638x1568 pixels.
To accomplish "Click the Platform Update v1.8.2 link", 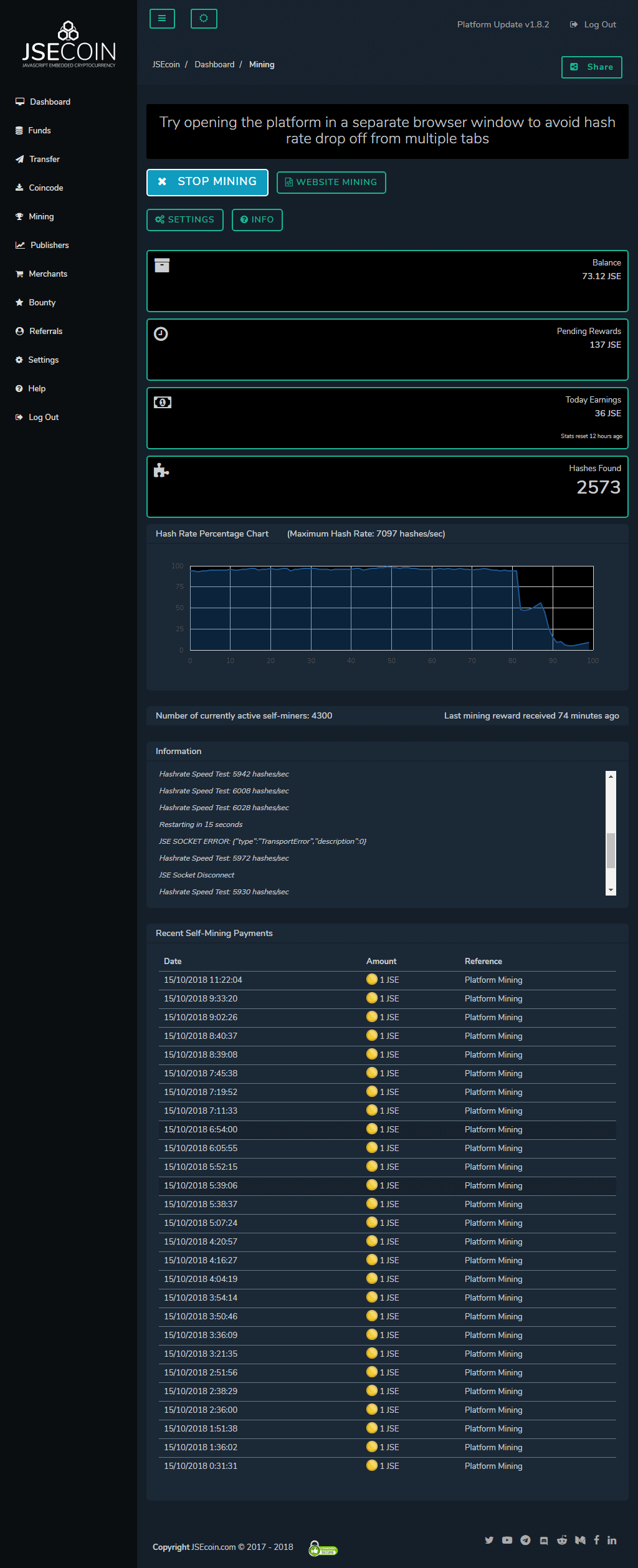I will click(x=503, y=24).
